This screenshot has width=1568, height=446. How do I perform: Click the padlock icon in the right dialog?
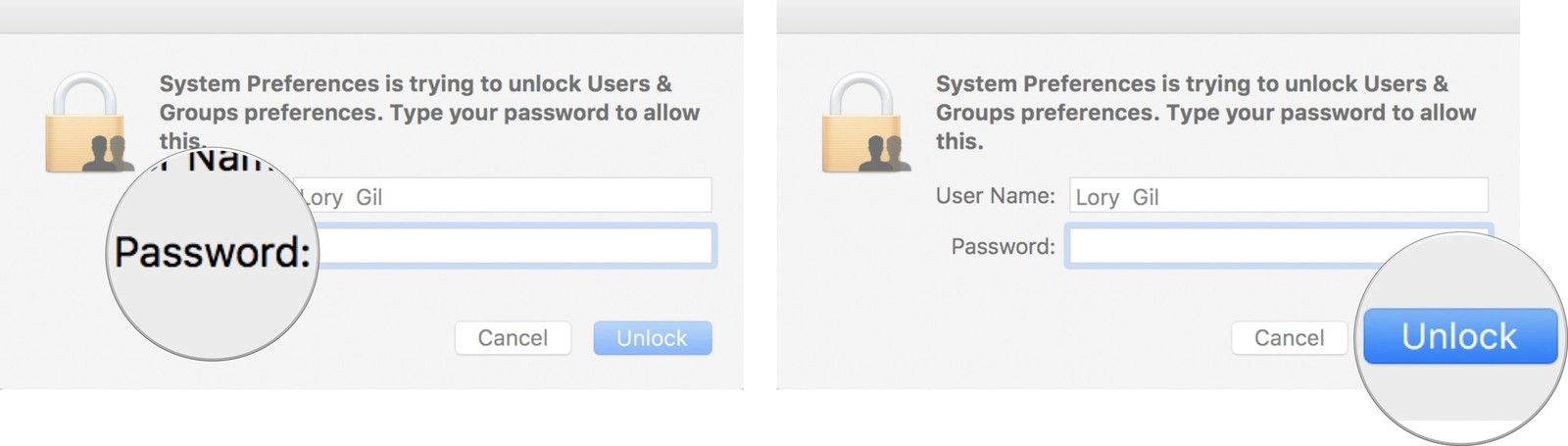pyautogui.click(x=863, y=123)
